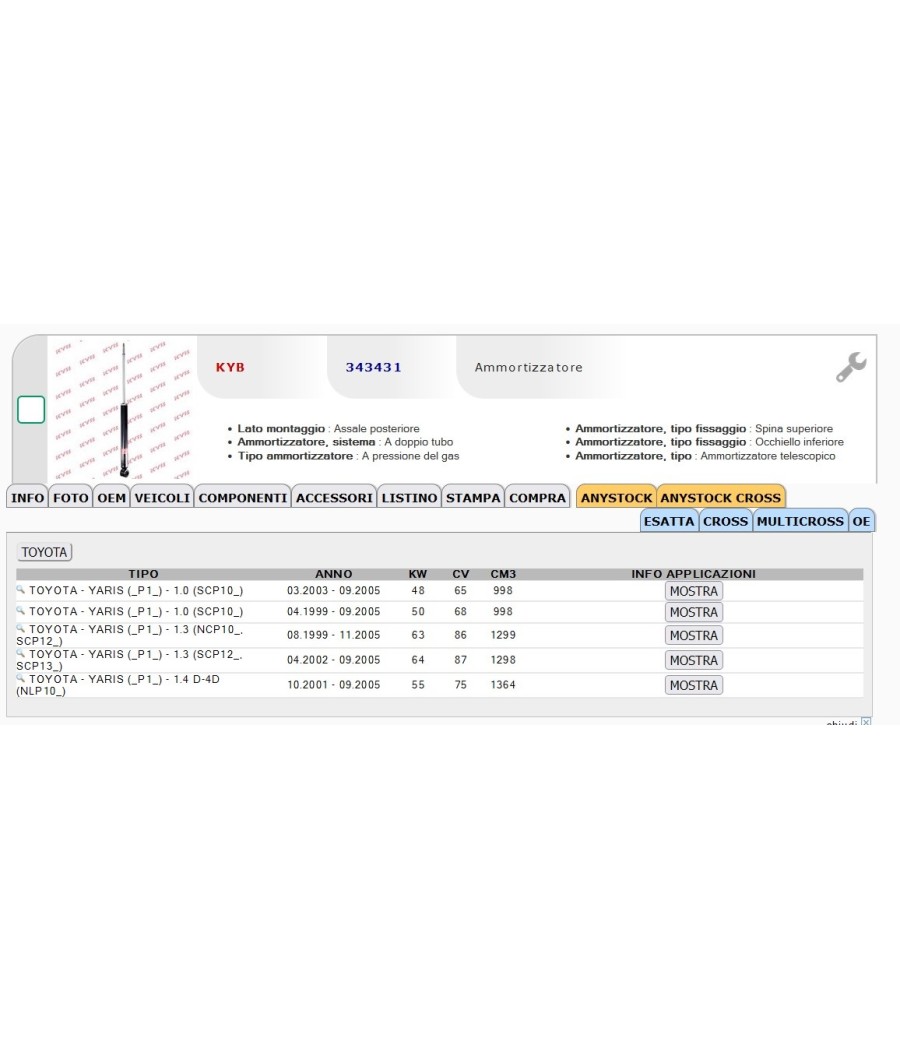Click the 1364 CM3 value
Image resolution: width=900 pixels, height=1050 pixels.
(x=503, y=684)
